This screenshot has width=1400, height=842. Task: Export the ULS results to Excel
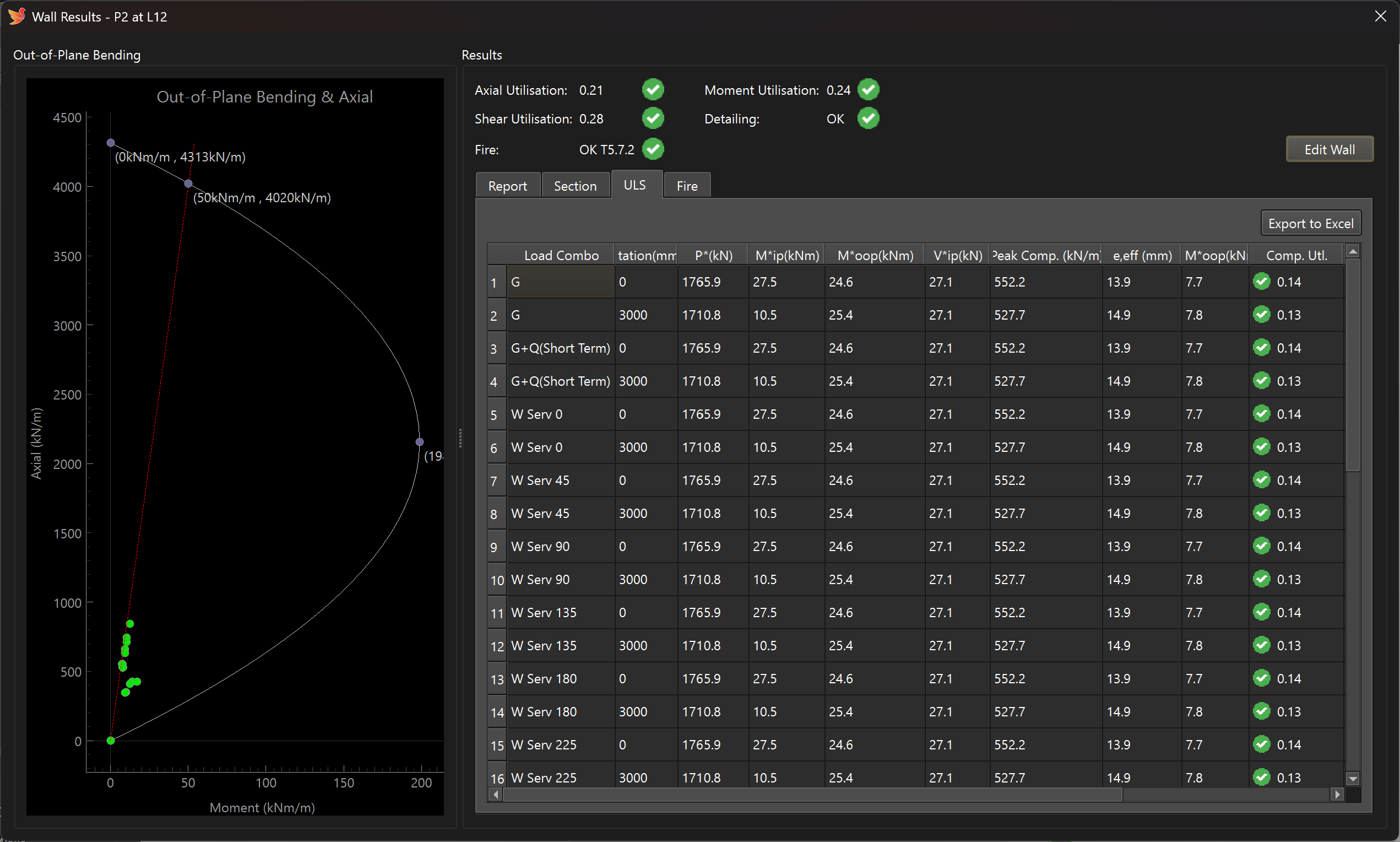1311,223
